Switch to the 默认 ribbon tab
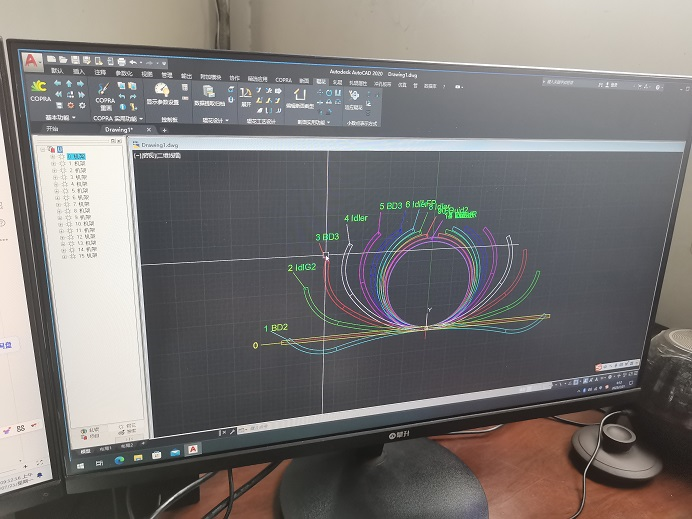 (57, 71)
